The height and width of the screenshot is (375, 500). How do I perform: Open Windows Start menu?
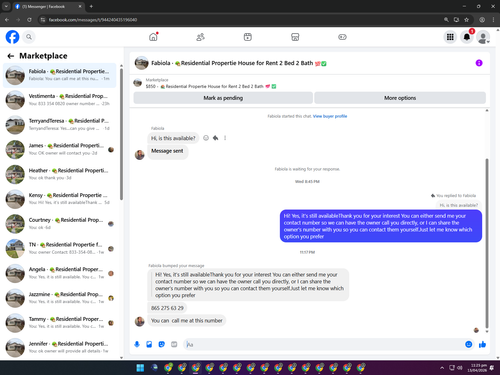(140, 368)
